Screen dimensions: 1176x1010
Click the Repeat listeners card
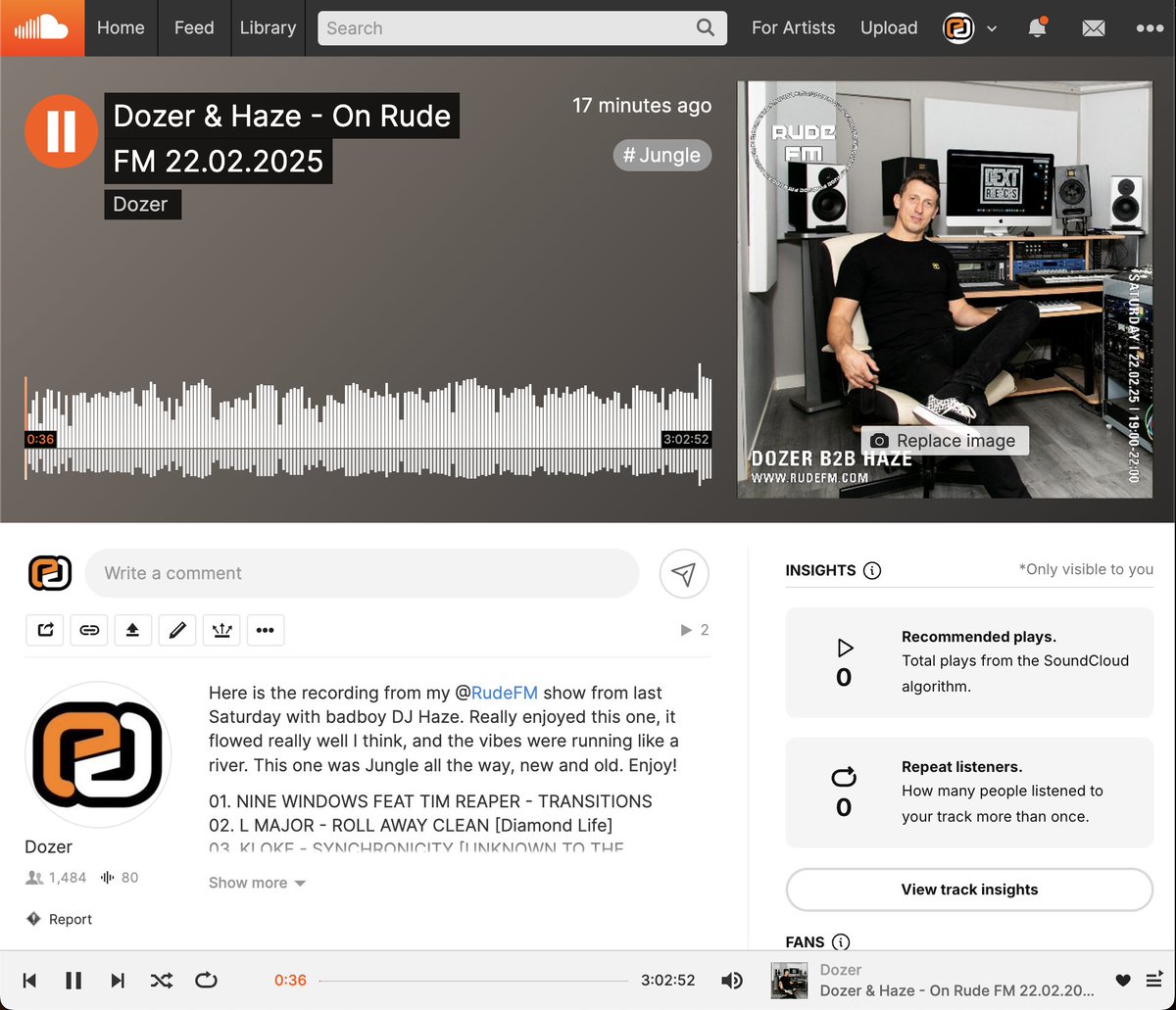pyautogui.click(x=969, y=793)
